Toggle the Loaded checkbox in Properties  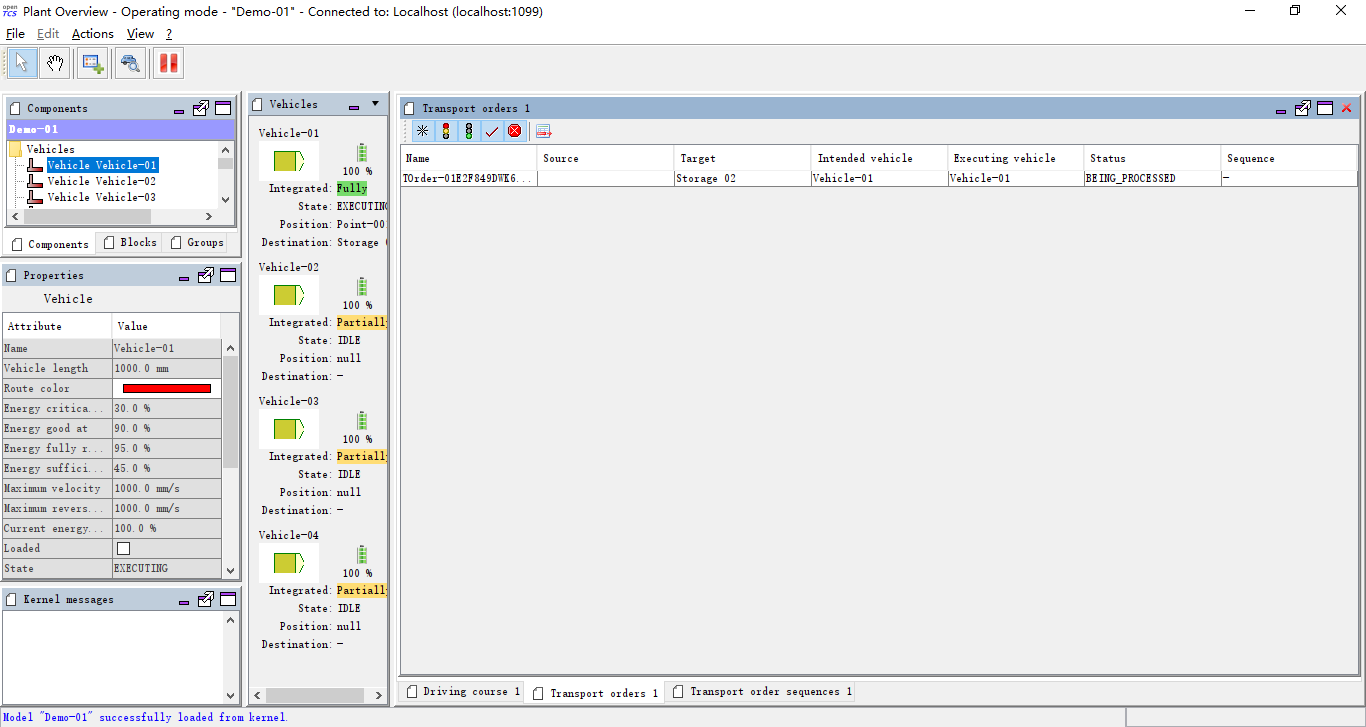(122, 548)
